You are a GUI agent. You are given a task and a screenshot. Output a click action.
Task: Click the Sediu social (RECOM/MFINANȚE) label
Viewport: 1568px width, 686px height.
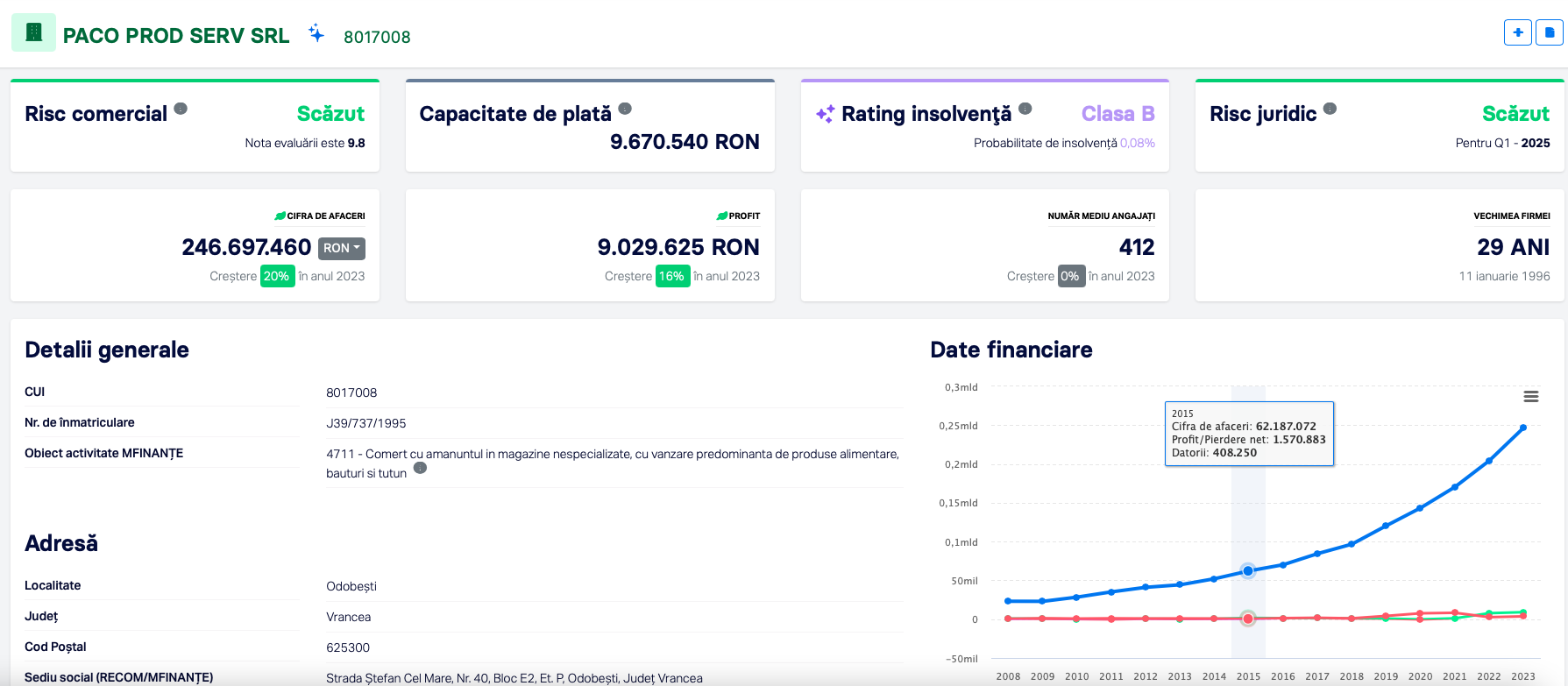[119, 677]
